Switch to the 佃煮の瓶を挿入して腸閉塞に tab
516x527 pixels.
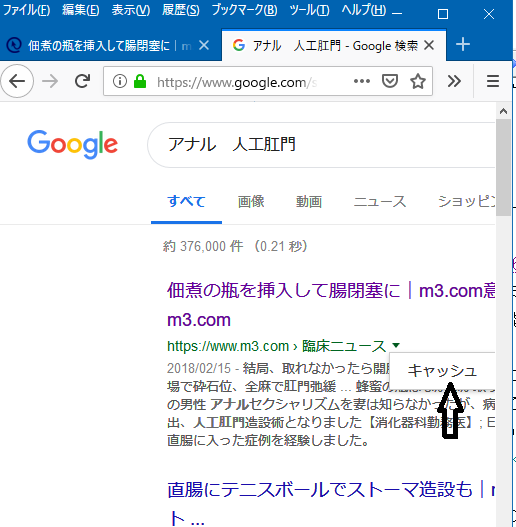(99, 45)
